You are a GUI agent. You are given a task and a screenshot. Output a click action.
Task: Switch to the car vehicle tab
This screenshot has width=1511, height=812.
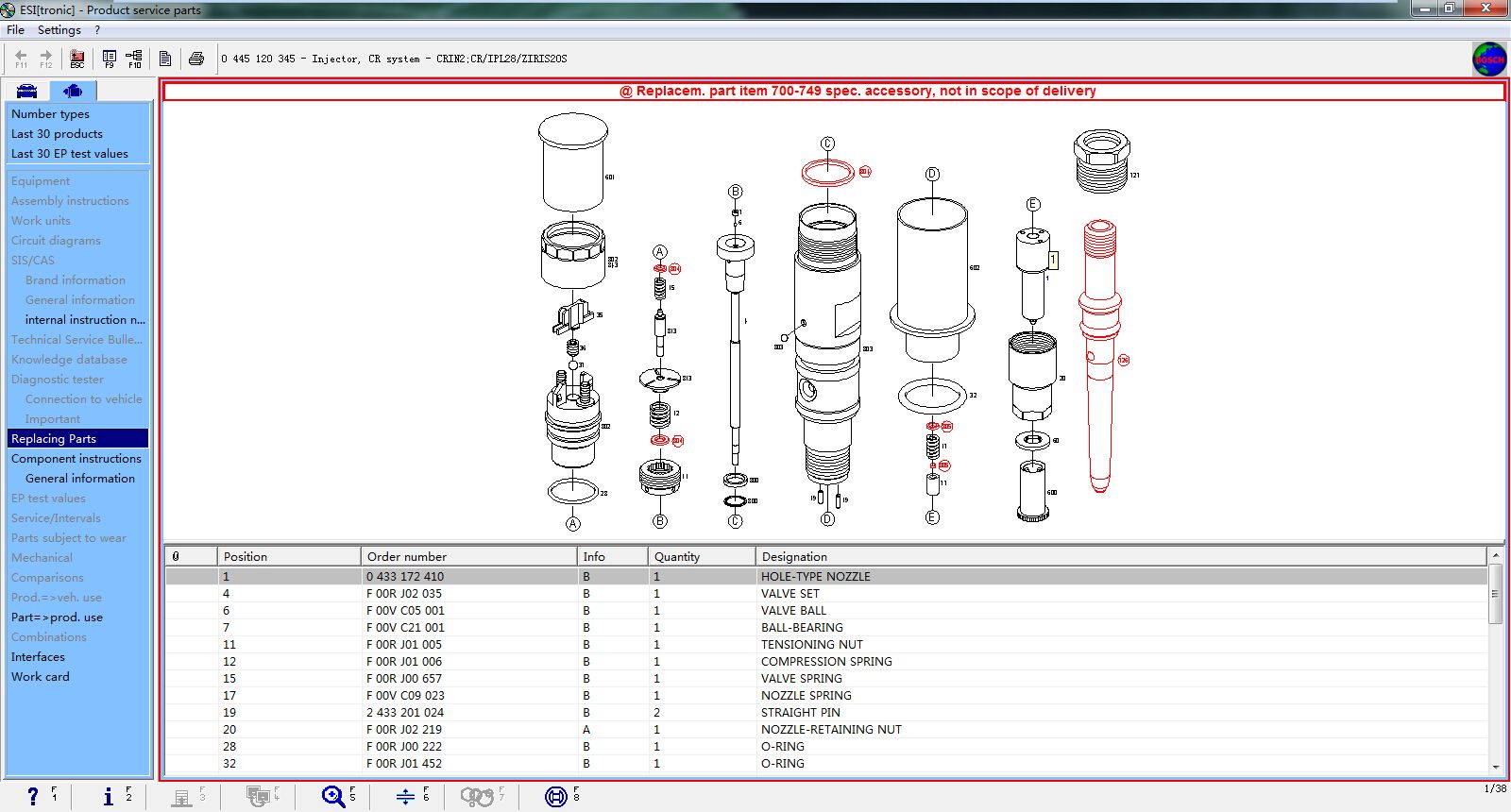pyautogui.click(x=27, y=91)
